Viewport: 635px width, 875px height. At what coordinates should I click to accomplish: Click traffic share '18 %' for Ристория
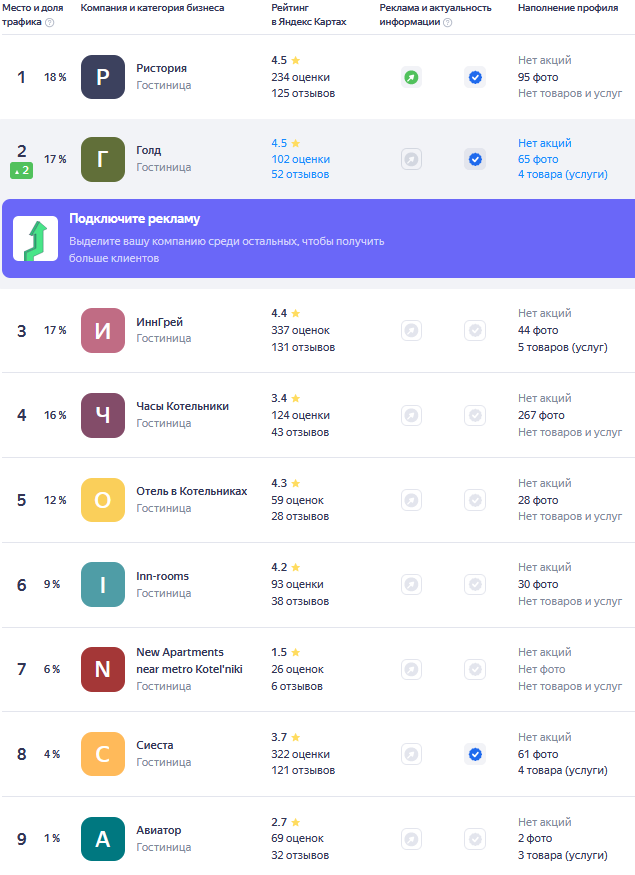point(55,77)
